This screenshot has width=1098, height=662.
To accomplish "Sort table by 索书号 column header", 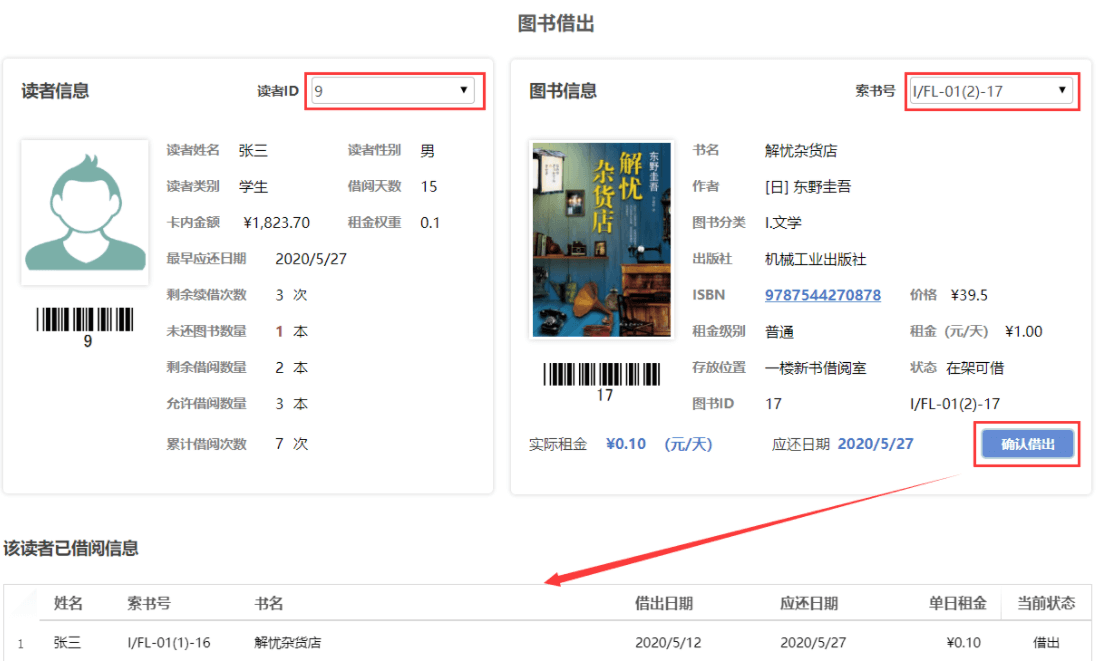I will 149,603.
